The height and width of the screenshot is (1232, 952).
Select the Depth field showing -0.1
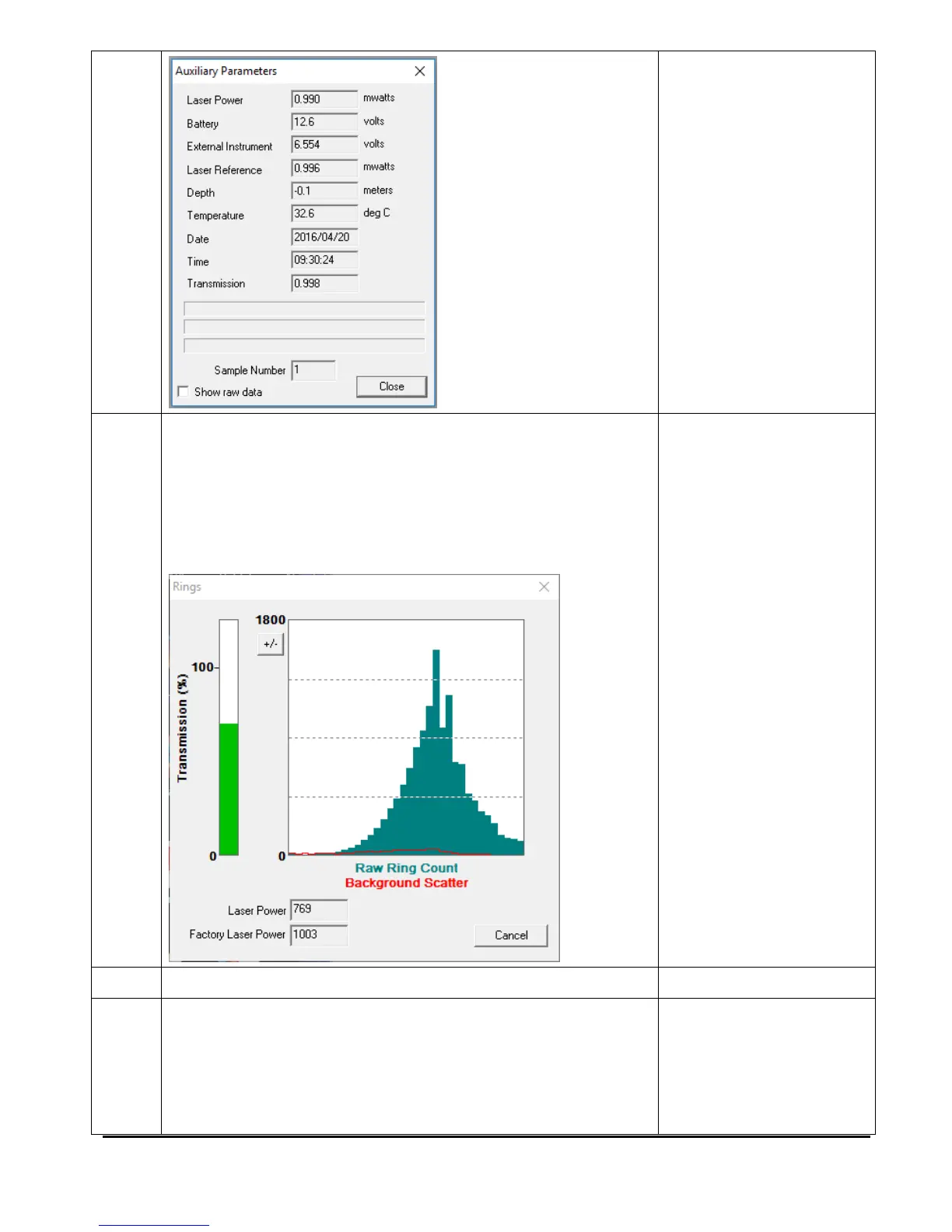pyautogui.click(x=324, y=191)
